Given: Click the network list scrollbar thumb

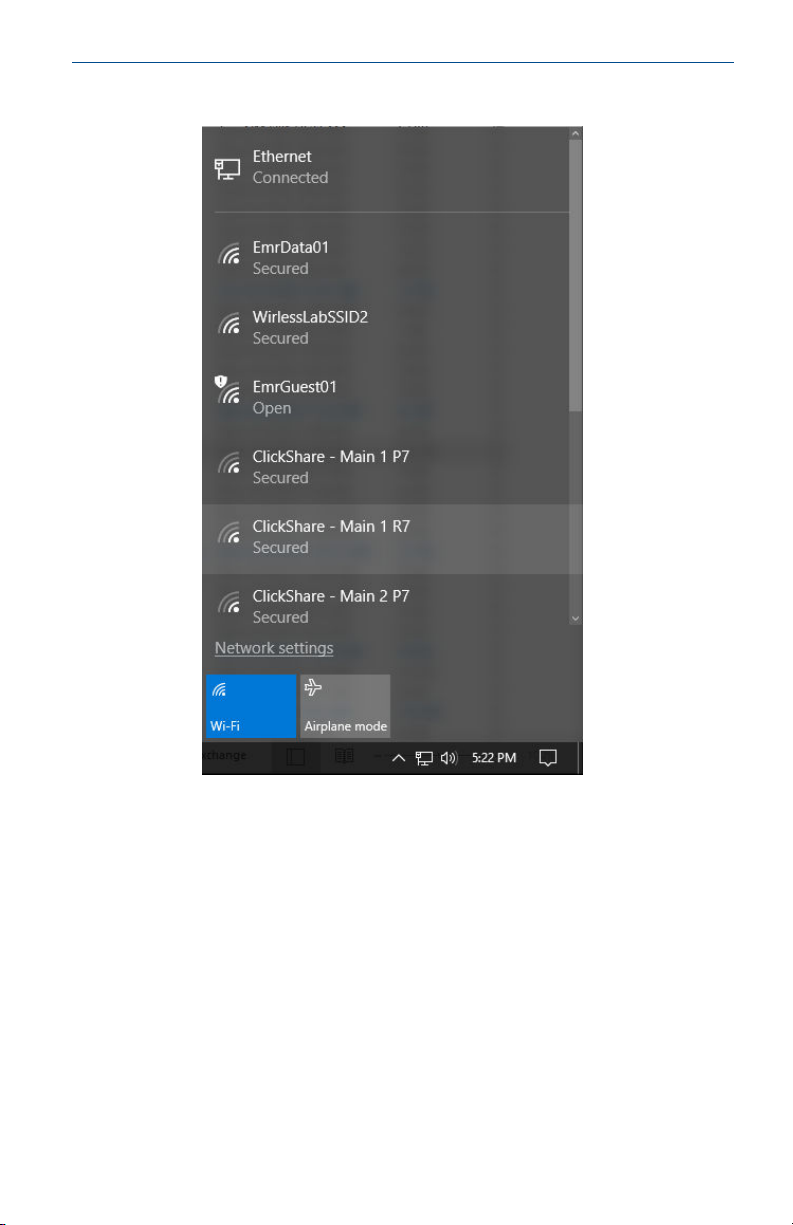Looking at the screenshot, I should [x=575, y=277].
